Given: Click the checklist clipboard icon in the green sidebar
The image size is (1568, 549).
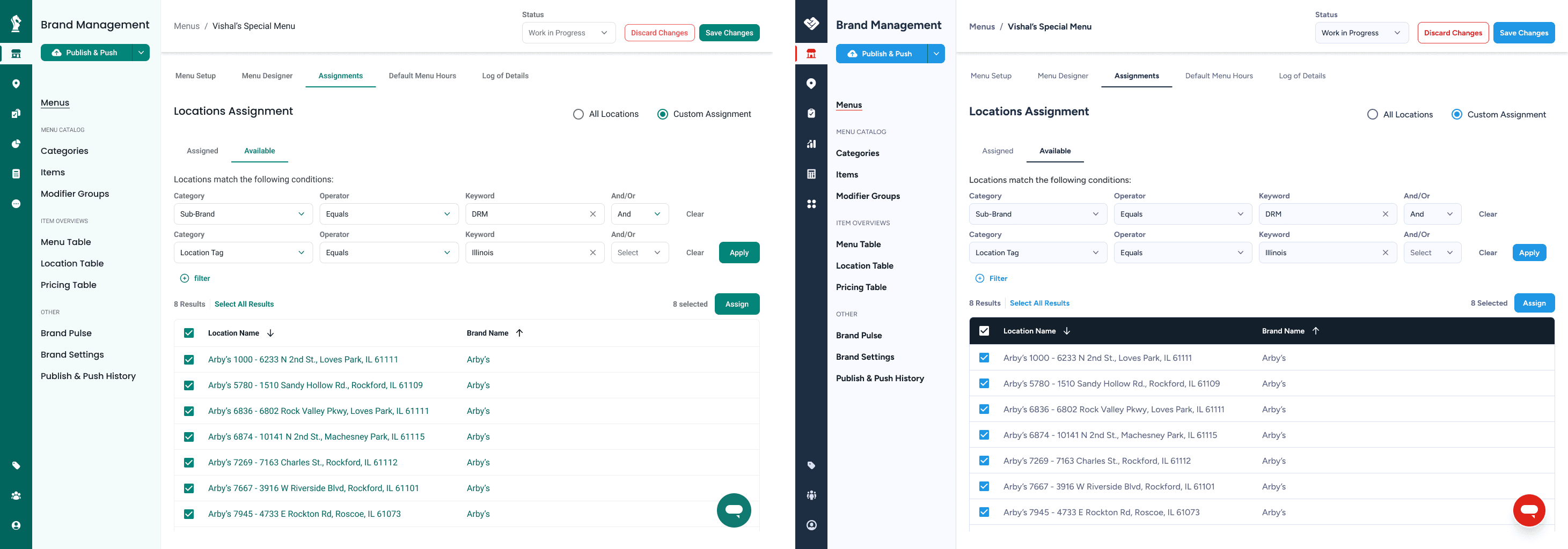Looking at the screenshot, I should click(17, 114).
